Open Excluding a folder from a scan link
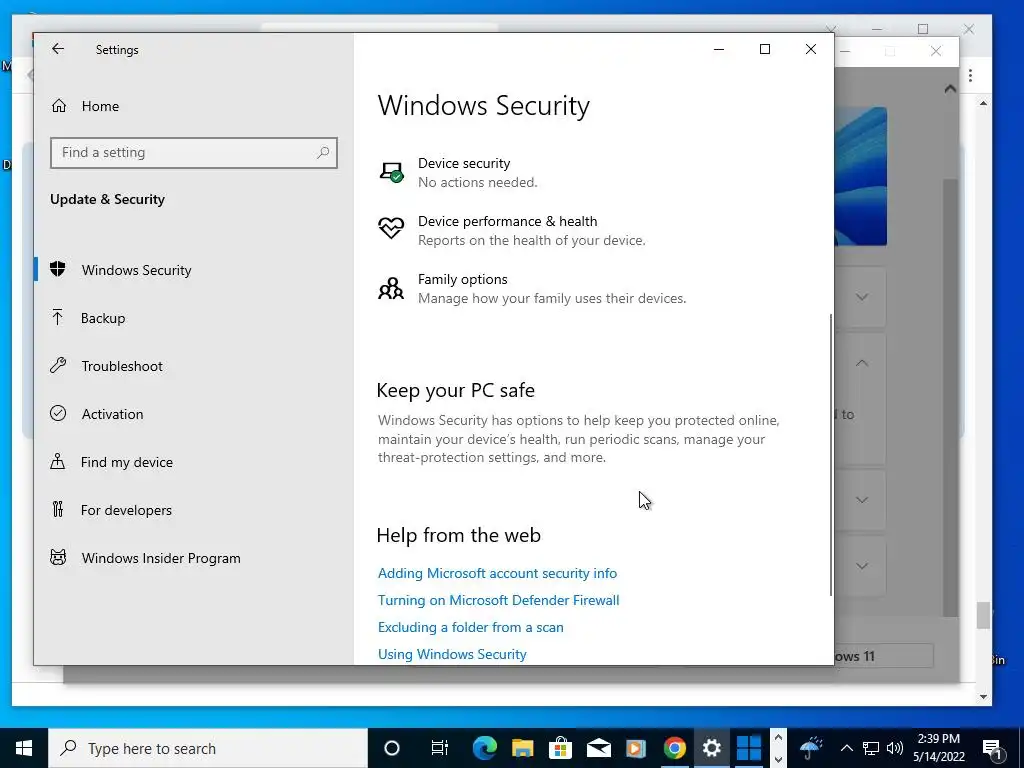Image resolution: width=1024 pixels, height=768 pixels. (470, 627)
